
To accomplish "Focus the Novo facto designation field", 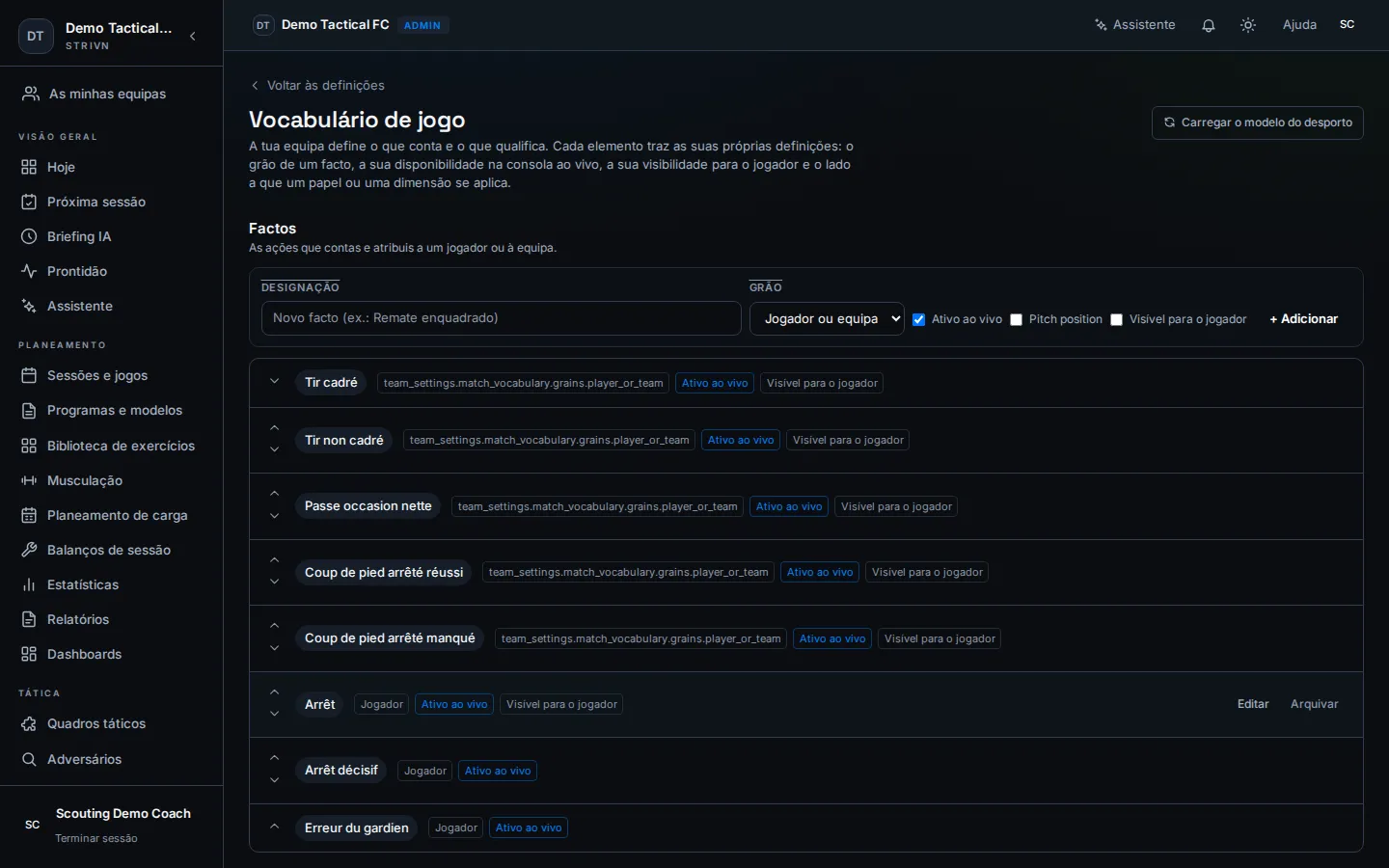I will [501, 318].
